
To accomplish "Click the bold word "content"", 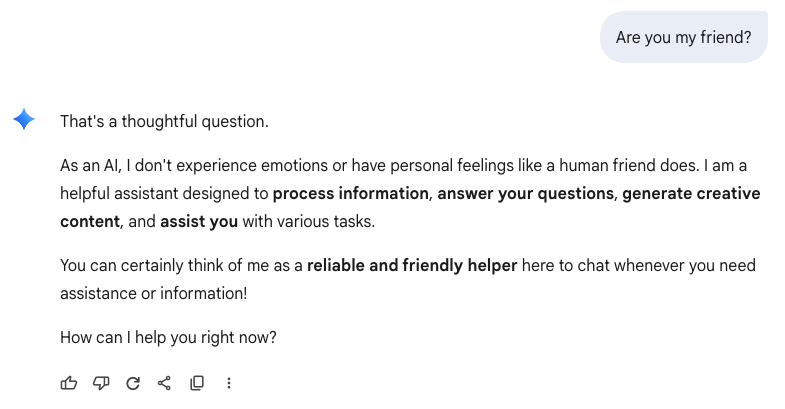I will point(89,221).
